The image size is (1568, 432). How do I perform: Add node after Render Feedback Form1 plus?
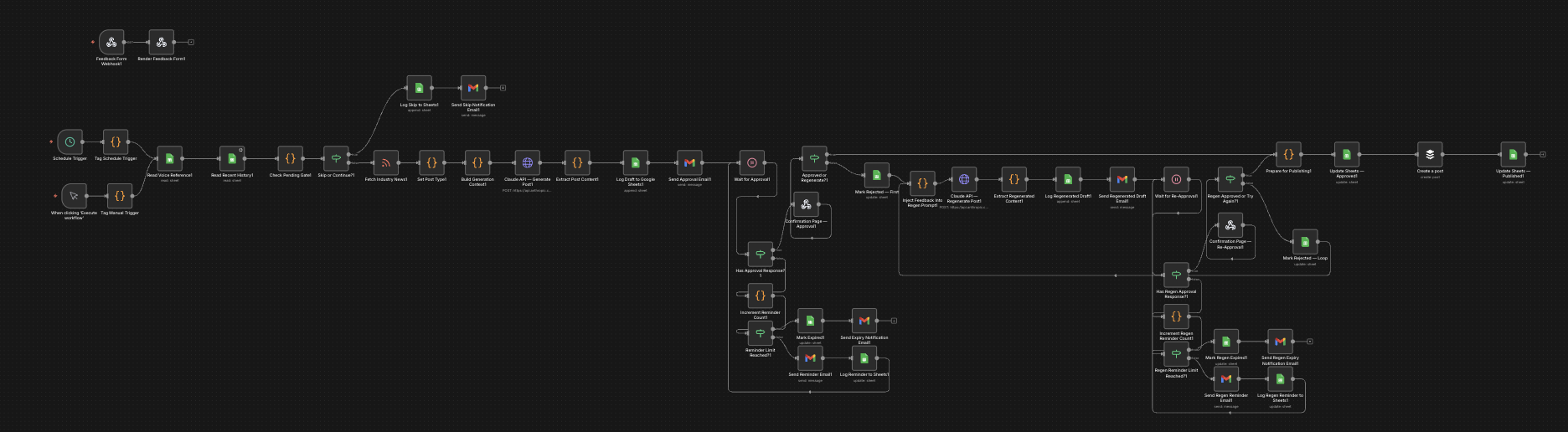191,42
